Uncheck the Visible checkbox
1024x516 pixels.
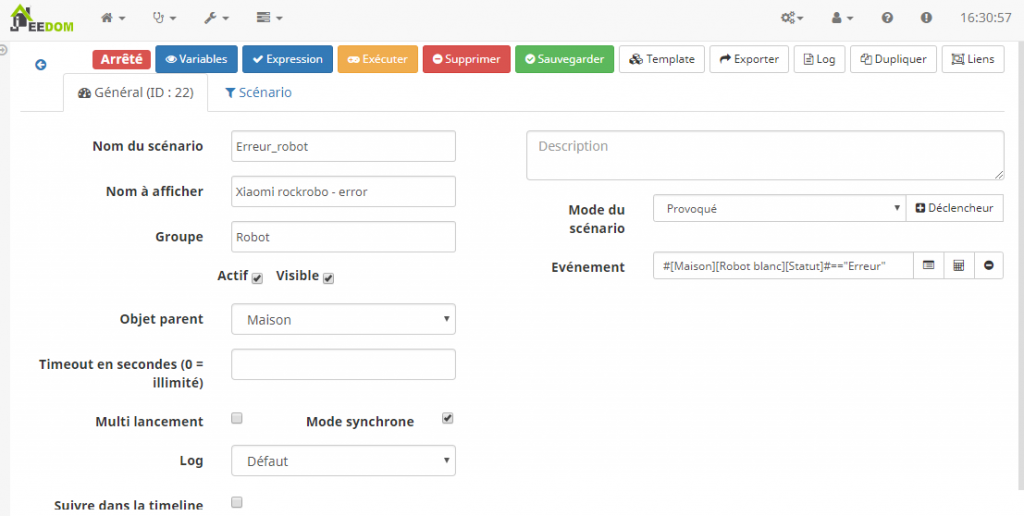[x=328, y=278]
